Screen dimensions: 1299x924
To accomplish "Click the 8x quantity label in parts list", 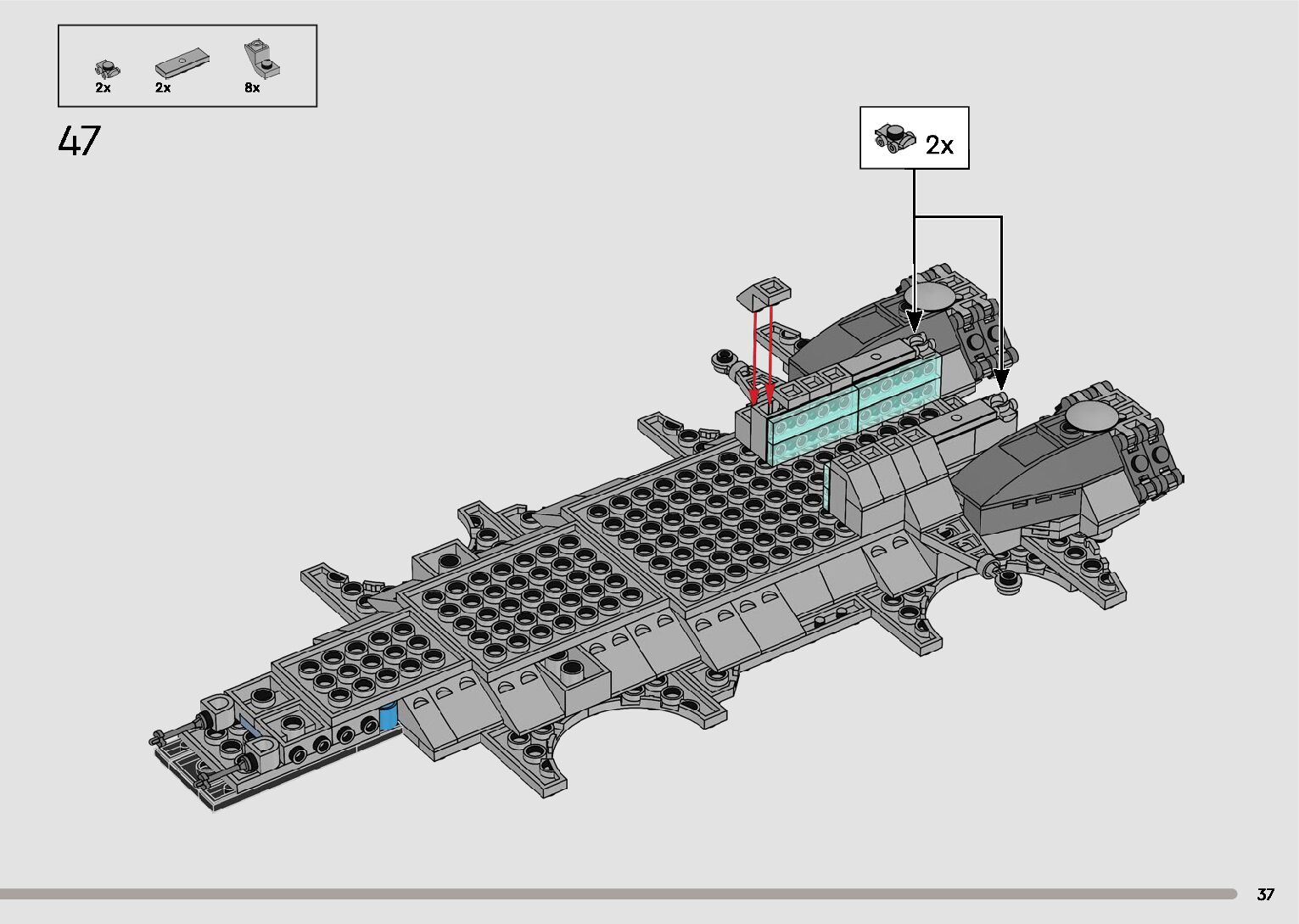I will (x=252, y=88).
